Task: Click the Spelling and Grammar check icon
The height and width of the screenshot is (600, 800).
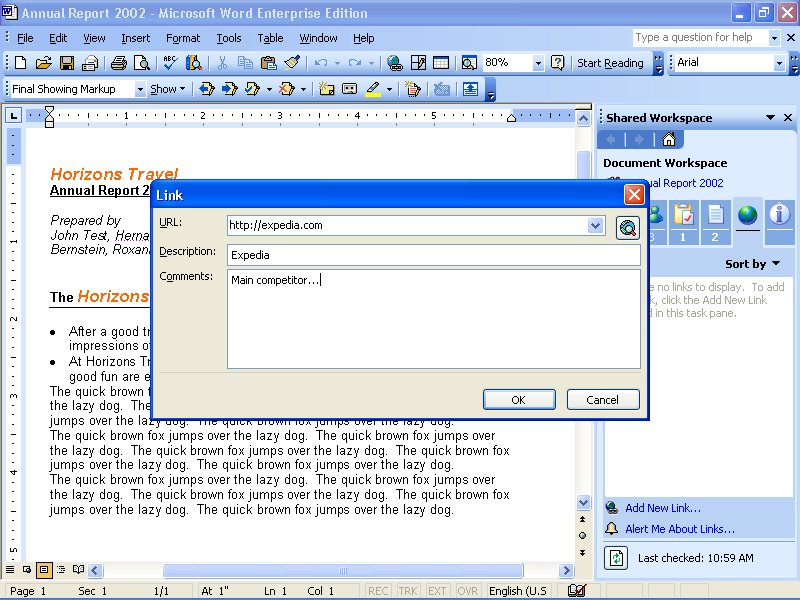Action: click(170, 63)
